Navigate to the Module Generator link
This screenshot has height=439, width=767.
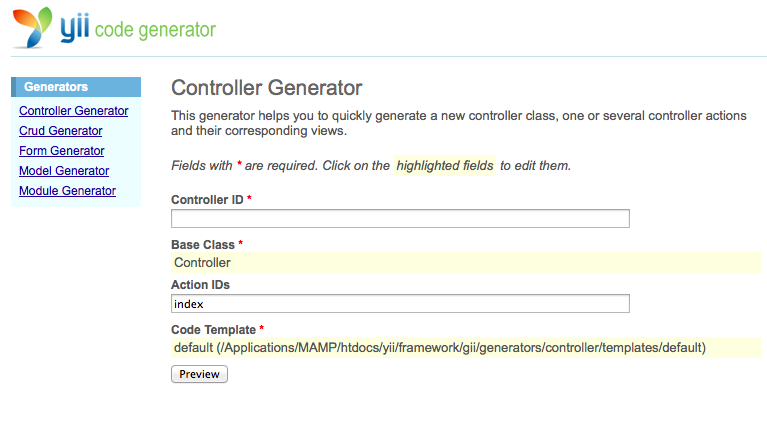click(68, 191)
